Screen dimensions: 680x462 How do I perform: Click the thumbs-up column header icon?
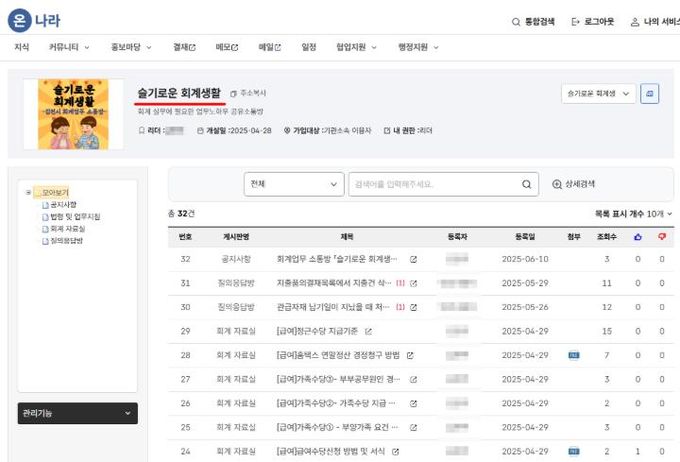(x=638, y=237)
